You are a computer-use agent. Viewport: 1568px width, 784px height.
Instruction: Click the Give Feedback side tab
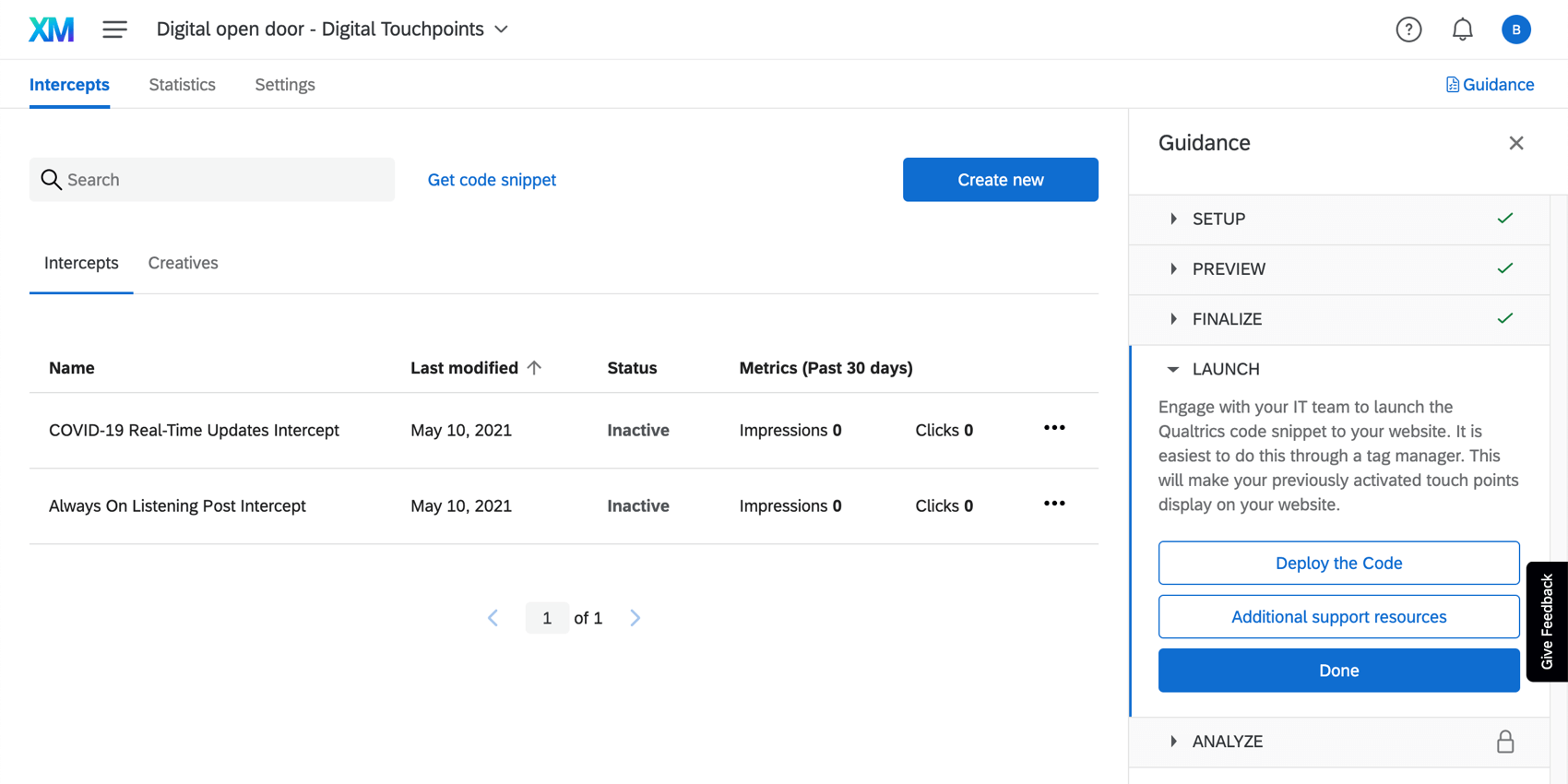point(1547,622)
